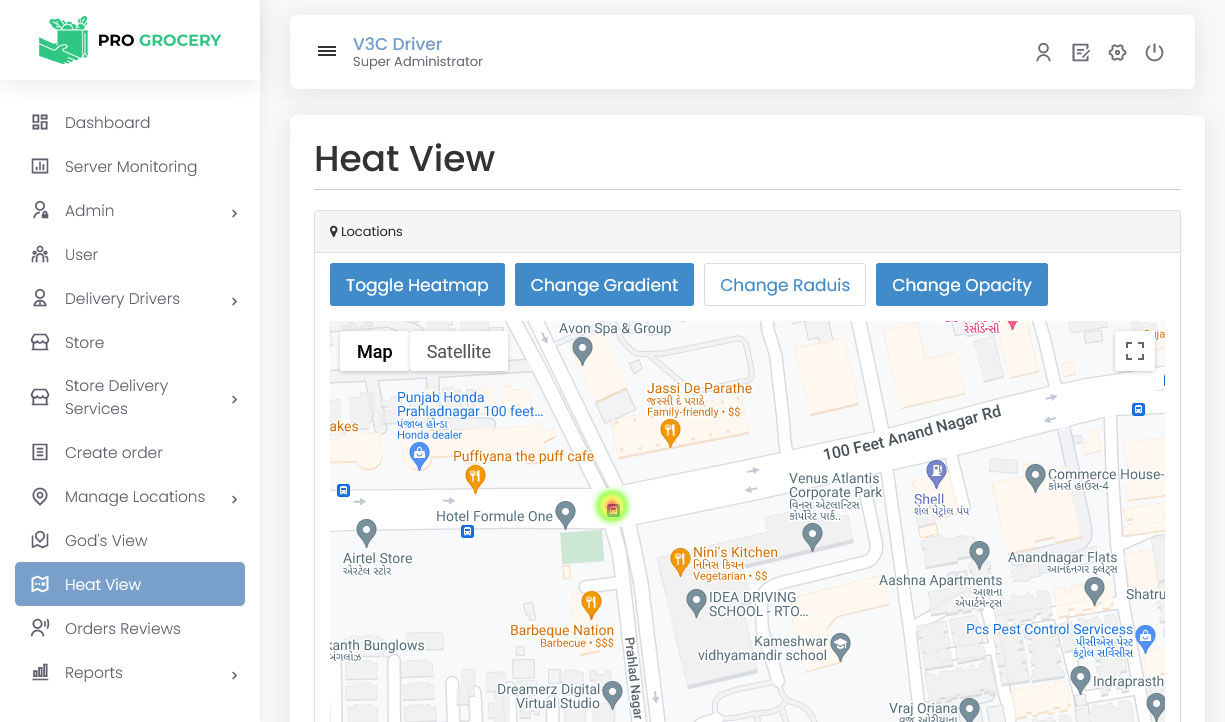Viewport: 1225px width, 722px height.
Task: Open the Store menu item
Action: tap(130, 342)
